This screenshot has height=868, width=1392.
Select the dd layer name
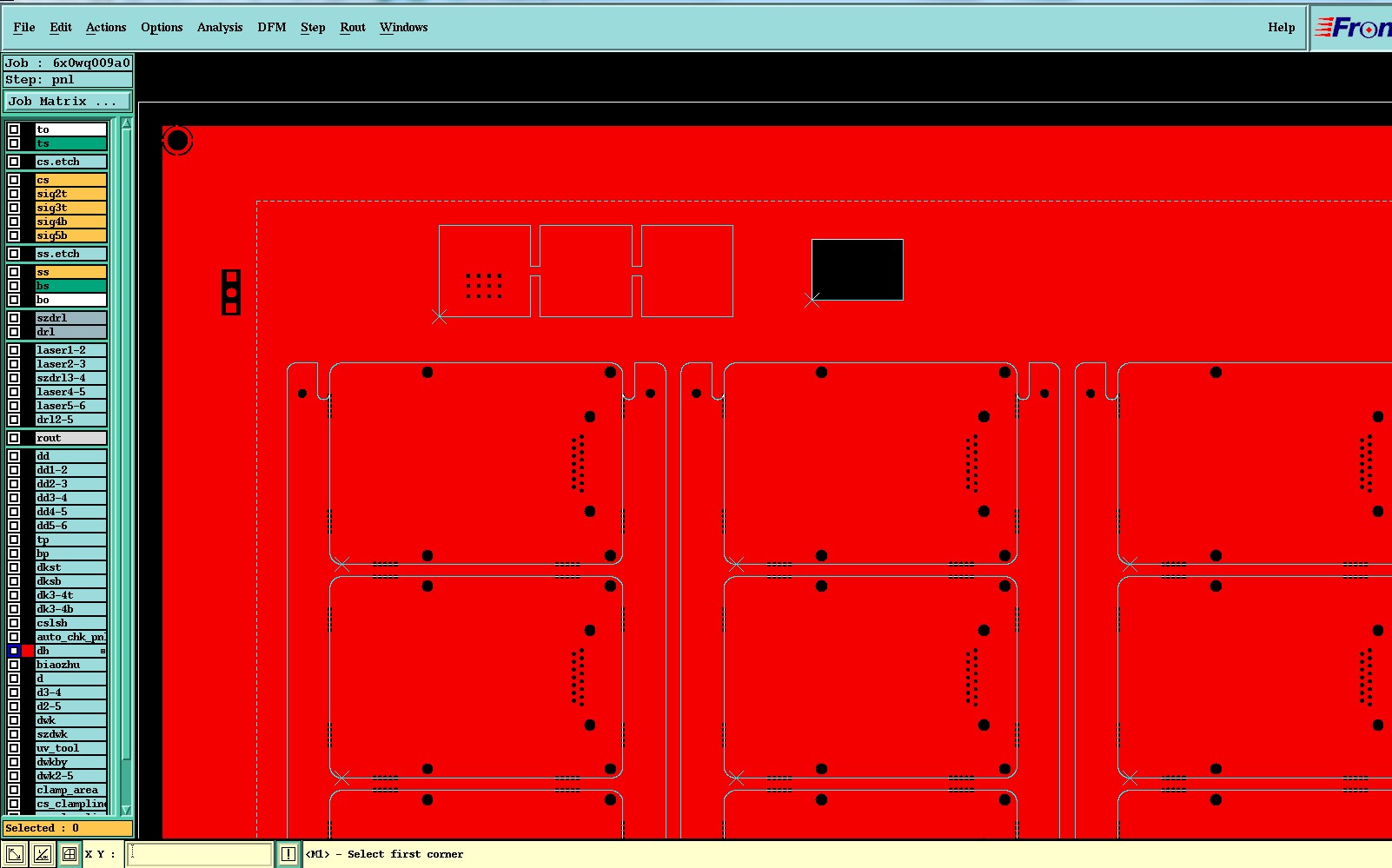[71, 456]
